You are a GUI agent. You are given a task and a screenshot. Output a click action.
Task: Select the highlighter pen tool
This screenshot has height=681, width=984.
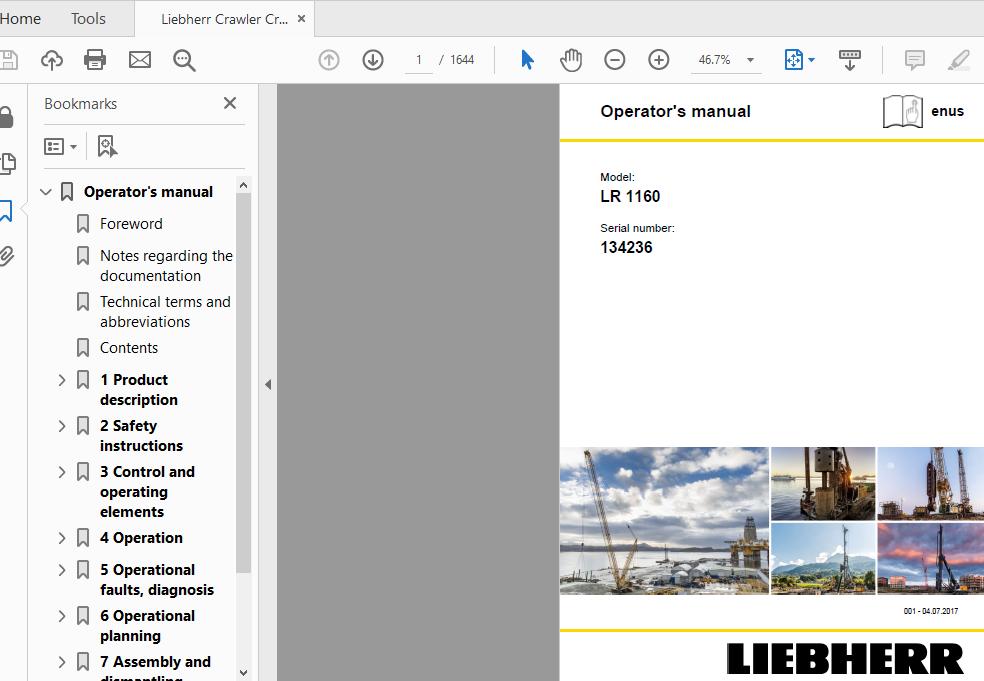point(958,60)
